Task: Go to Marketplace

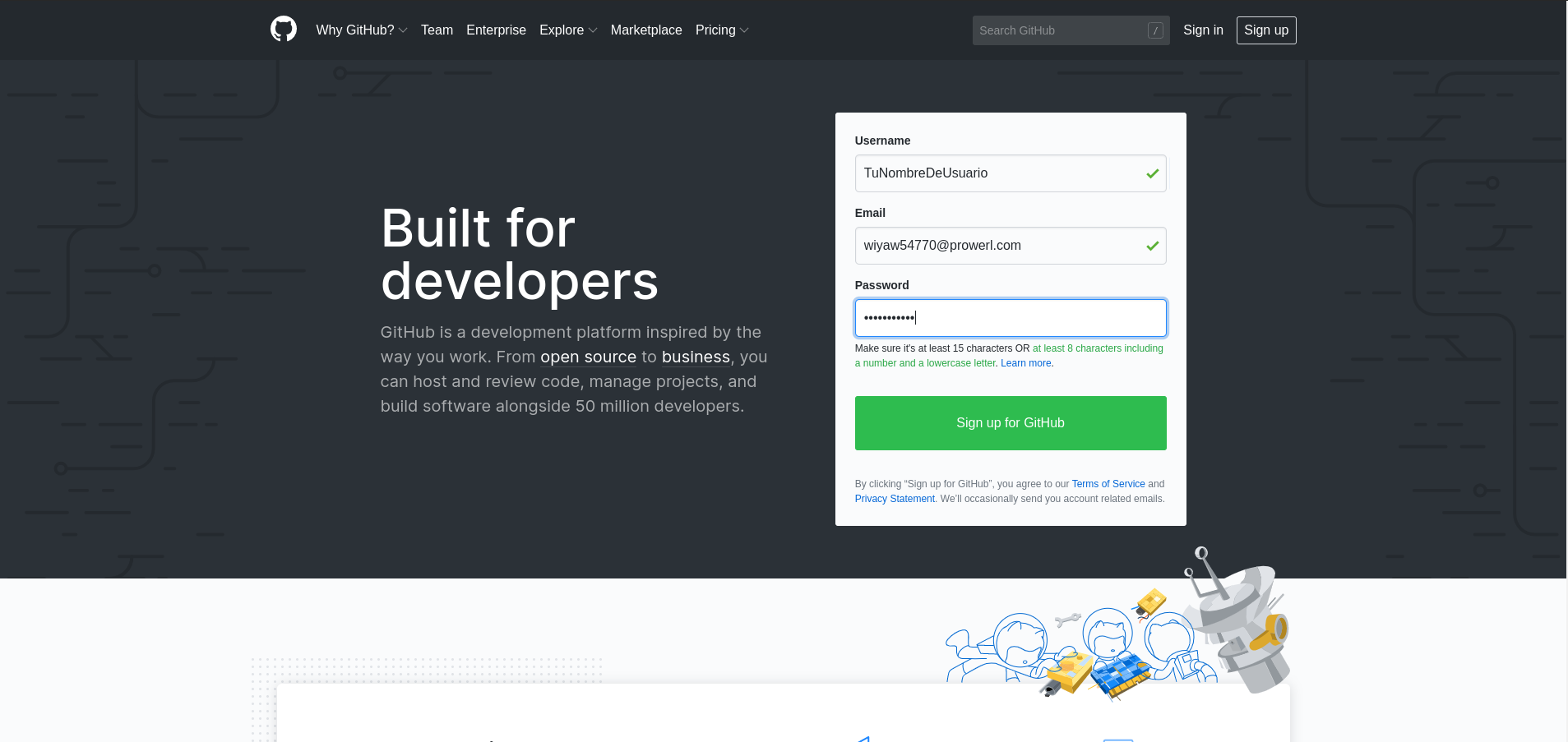Action: [646, 30]
